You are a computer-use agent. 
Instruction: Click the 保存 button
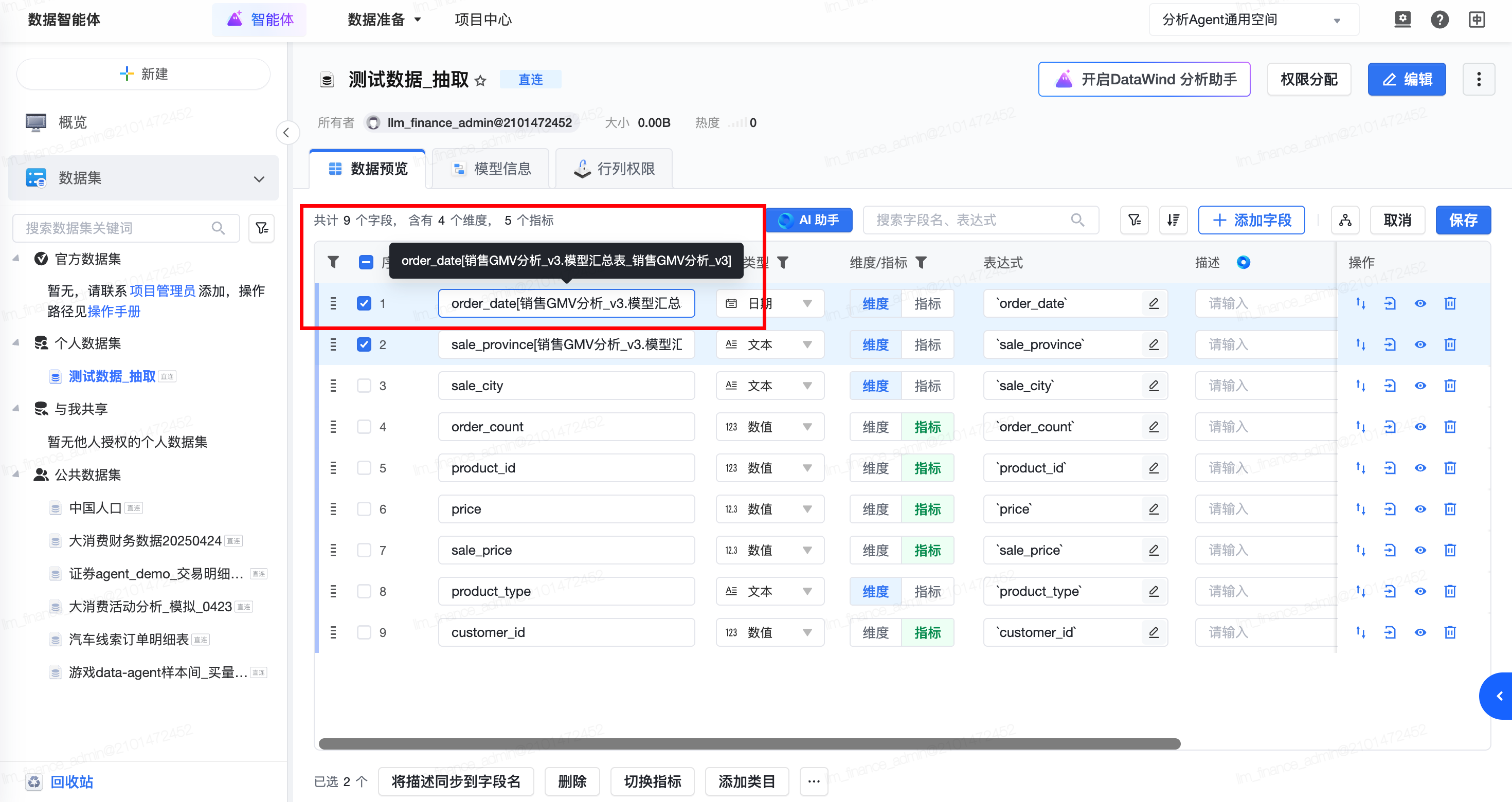[1463, 220]
